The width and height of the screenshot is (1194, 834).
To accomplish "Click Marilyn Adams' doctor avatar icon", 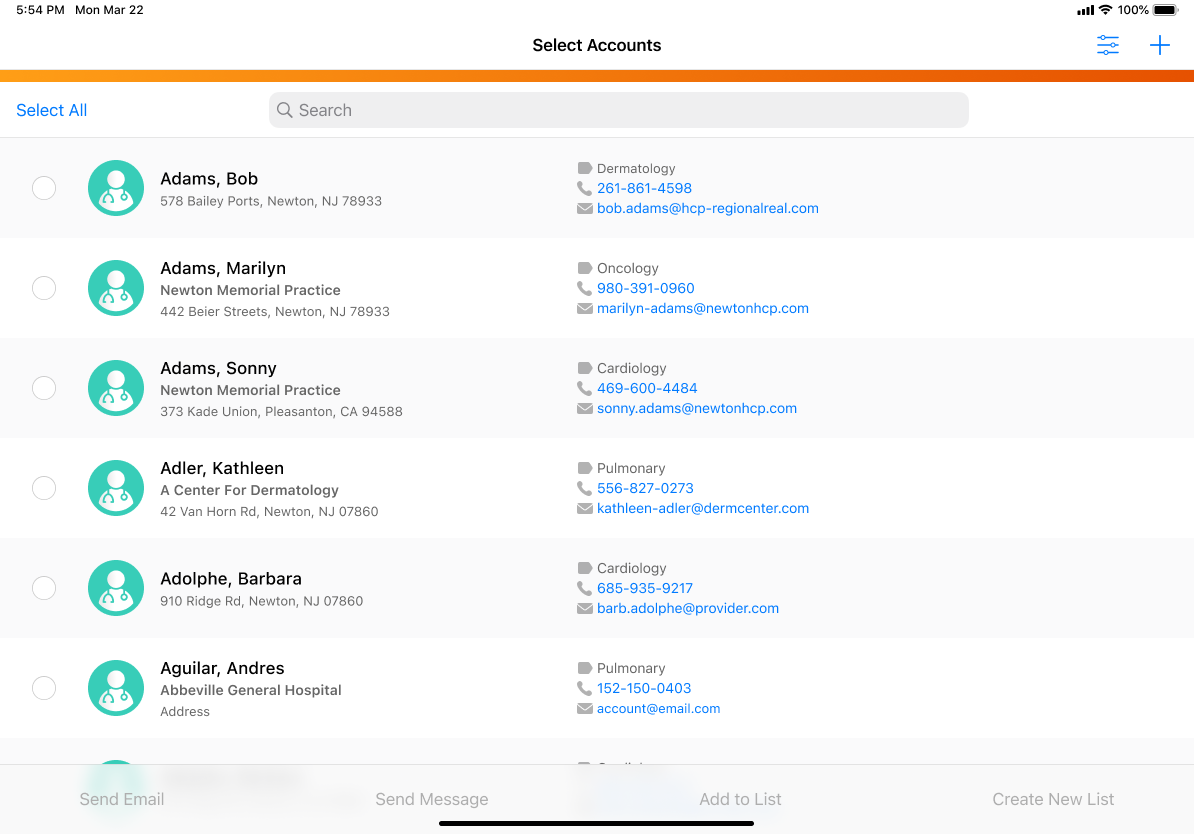I will 116,288.
